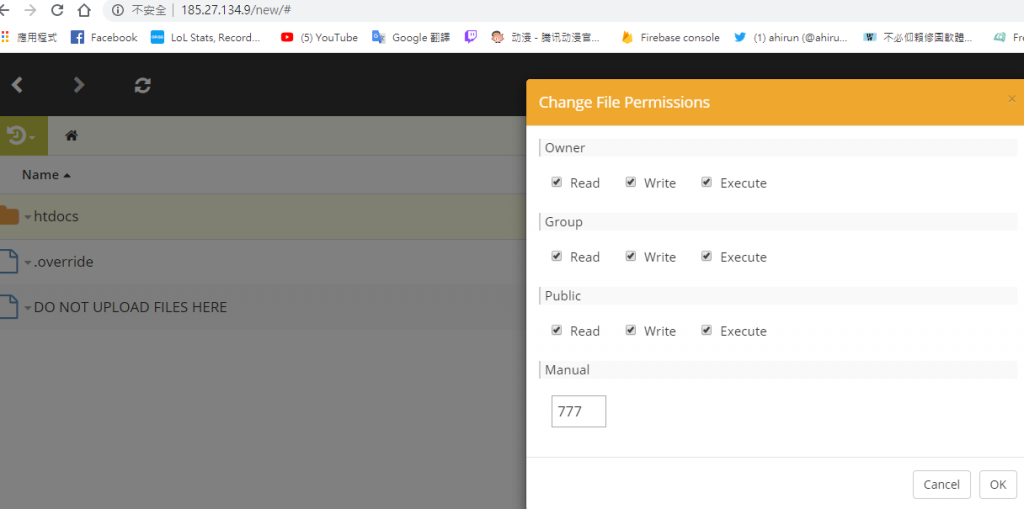Image resolution: width=1024 pixels, height=509 pixels.
Task: Open the Apps bookmarks shortcut
Action: tap(29, 37)
